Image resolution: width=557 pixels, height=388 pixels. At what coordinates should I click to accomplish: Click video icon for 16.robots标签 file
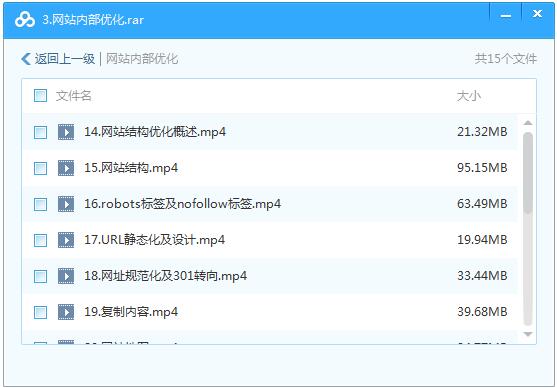point(66,204)
